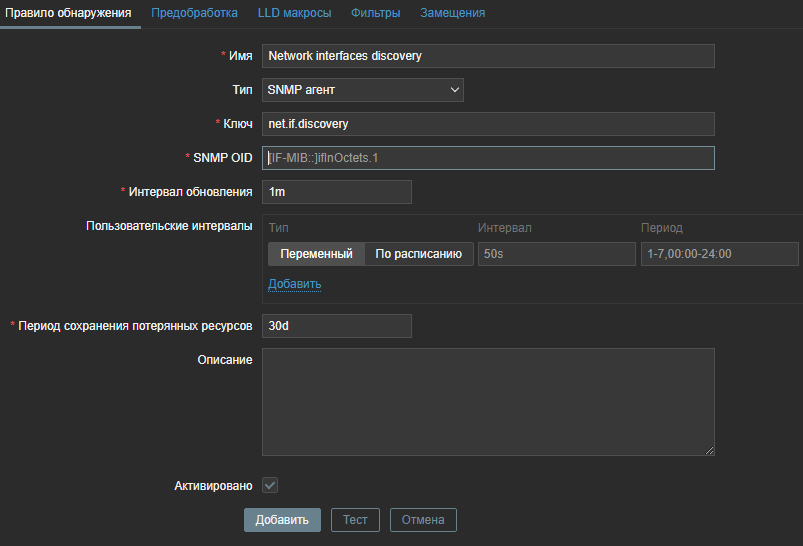Expand the Тип dropdown (SNMP агент)
Screen dimensions: 803x546
[363, 90]
